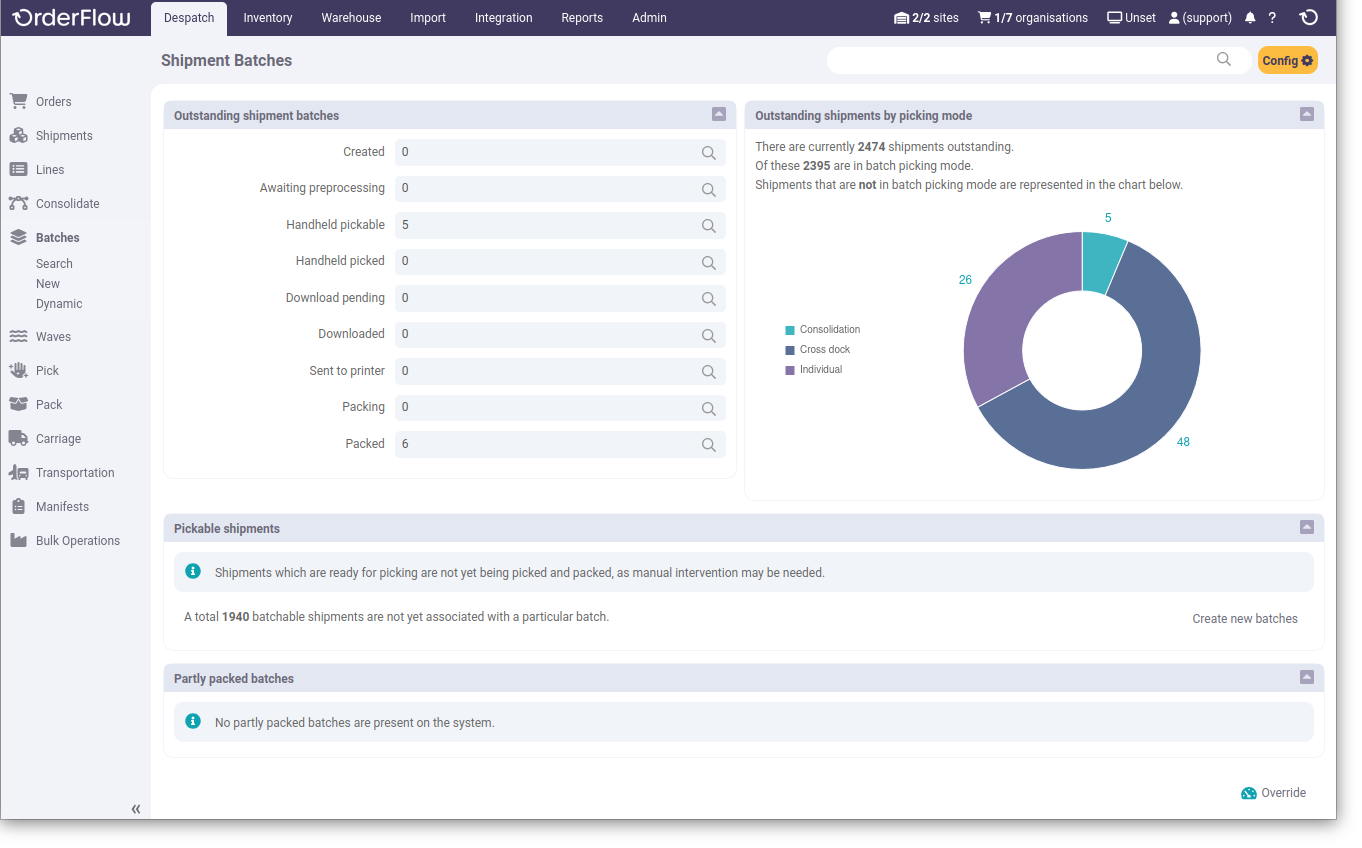Open the Config settings button

tap(1287, 60)
